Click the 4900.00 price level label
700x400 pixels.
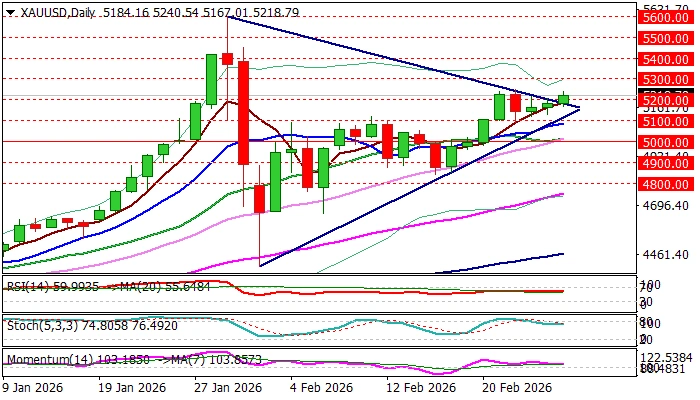coord(668,162)
